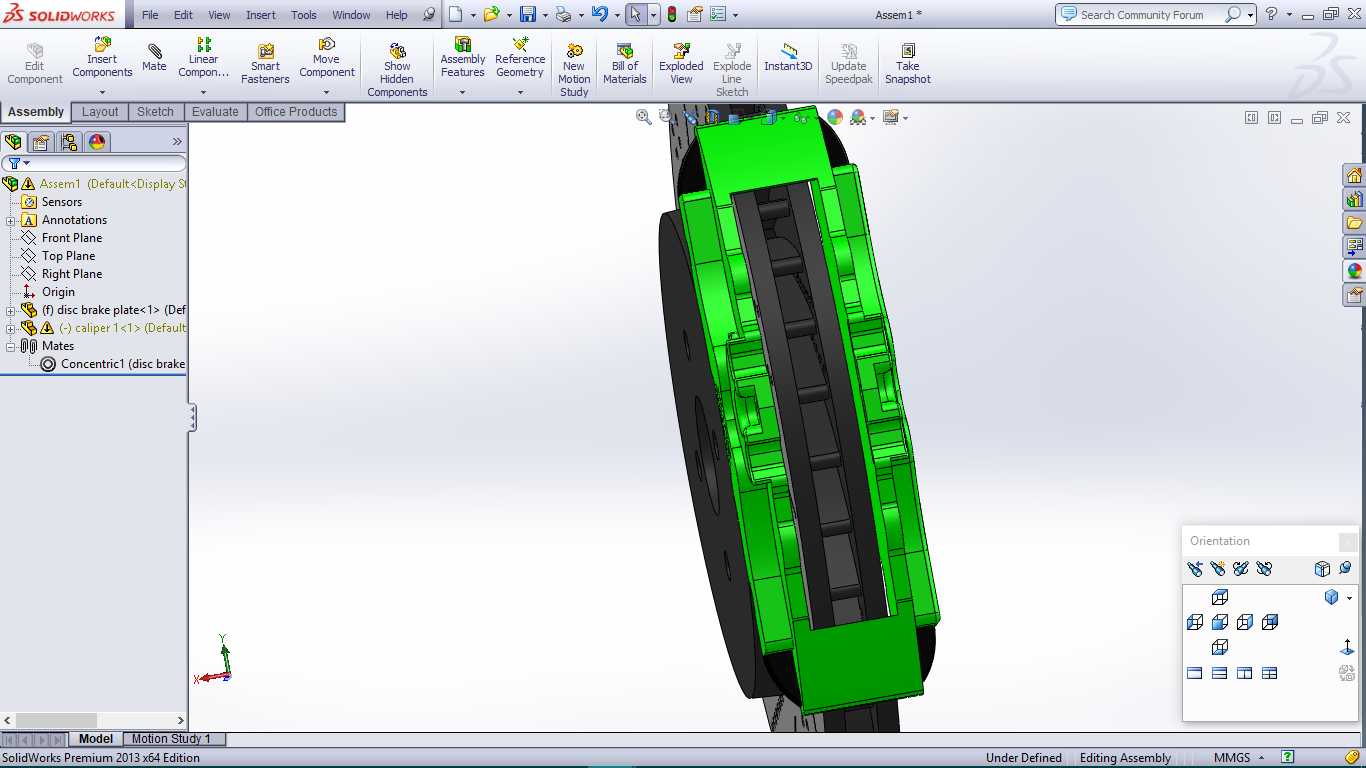Open Insert Components dropdown arrow
Image resolution: width=1366 pixels, height=768 pixels.
tap(102, 93)
